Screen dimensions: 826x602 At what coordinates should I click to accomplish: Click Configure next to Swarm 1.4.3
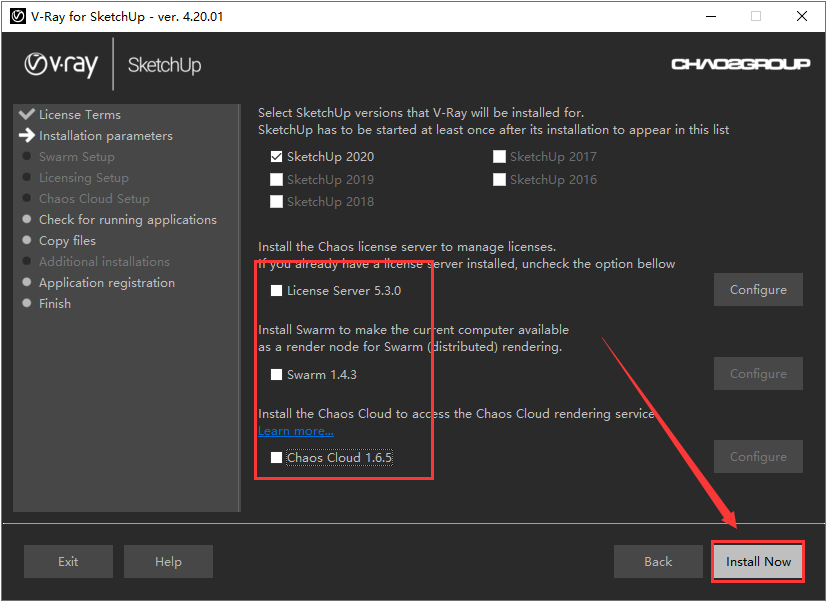pyautogui.click(x=758, y=373)
